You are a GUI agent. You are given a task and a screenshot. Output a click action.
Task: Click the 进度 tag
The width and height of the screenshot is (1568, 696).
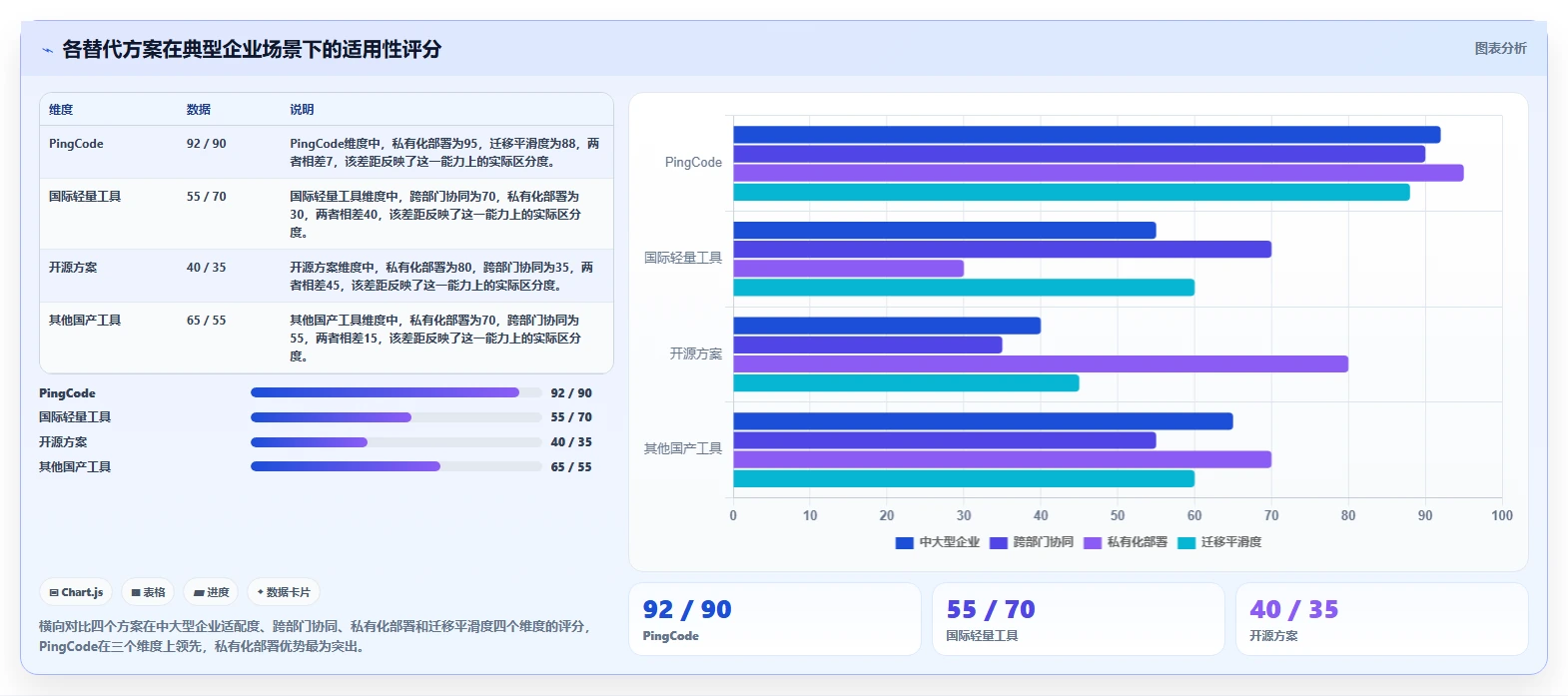pos(211,592)
